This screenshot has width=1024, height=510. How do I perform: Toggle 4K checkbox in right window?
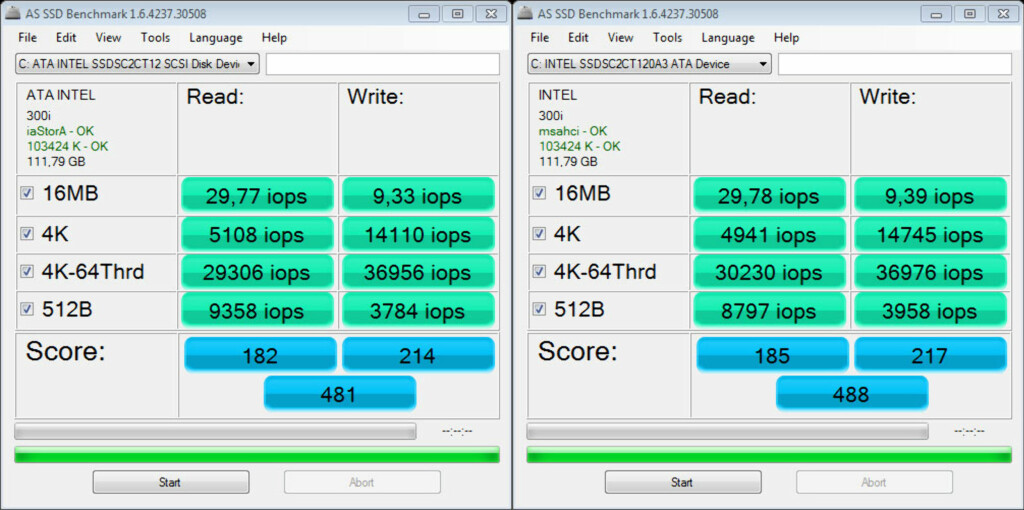(x=539, y=234)
